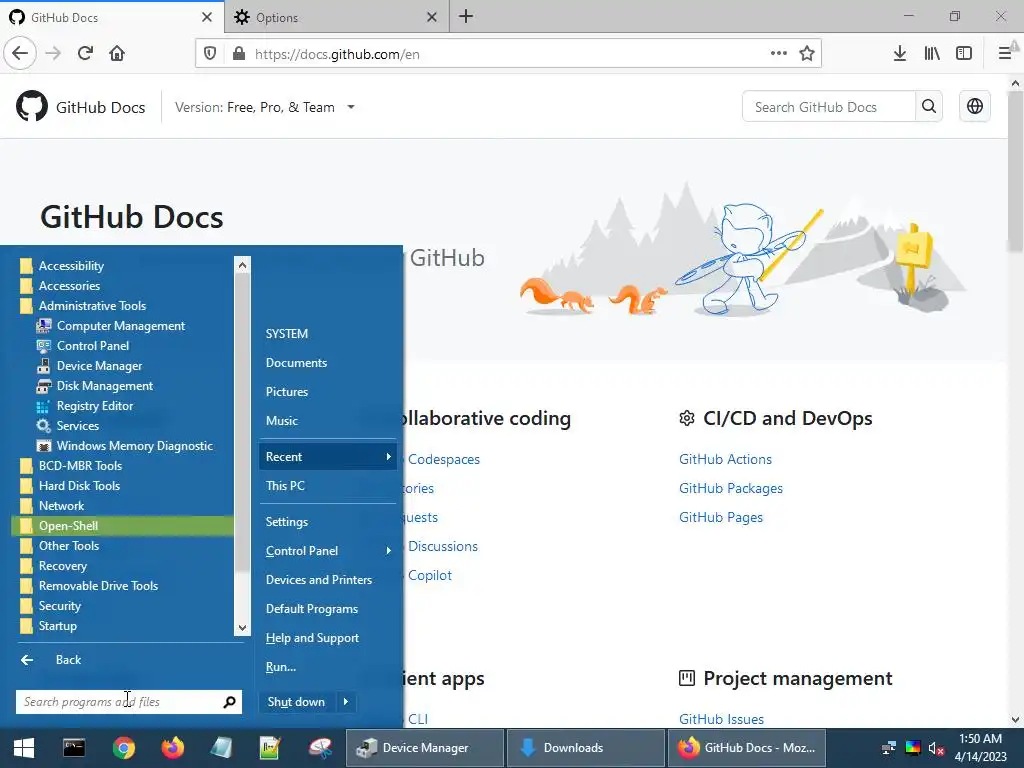
Task: Show tracking protection shield info
Action: (x=210, y=54)
